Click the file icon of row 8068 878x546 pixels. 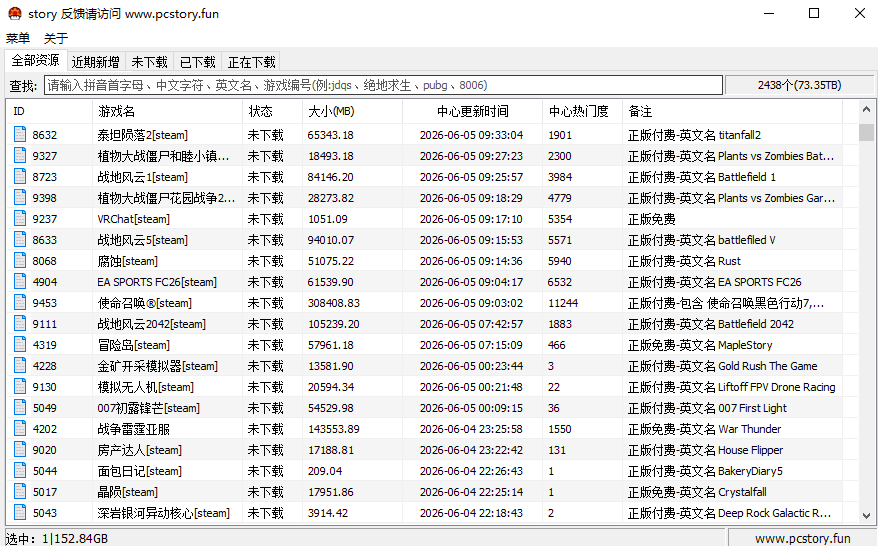[x=20, y=260]
